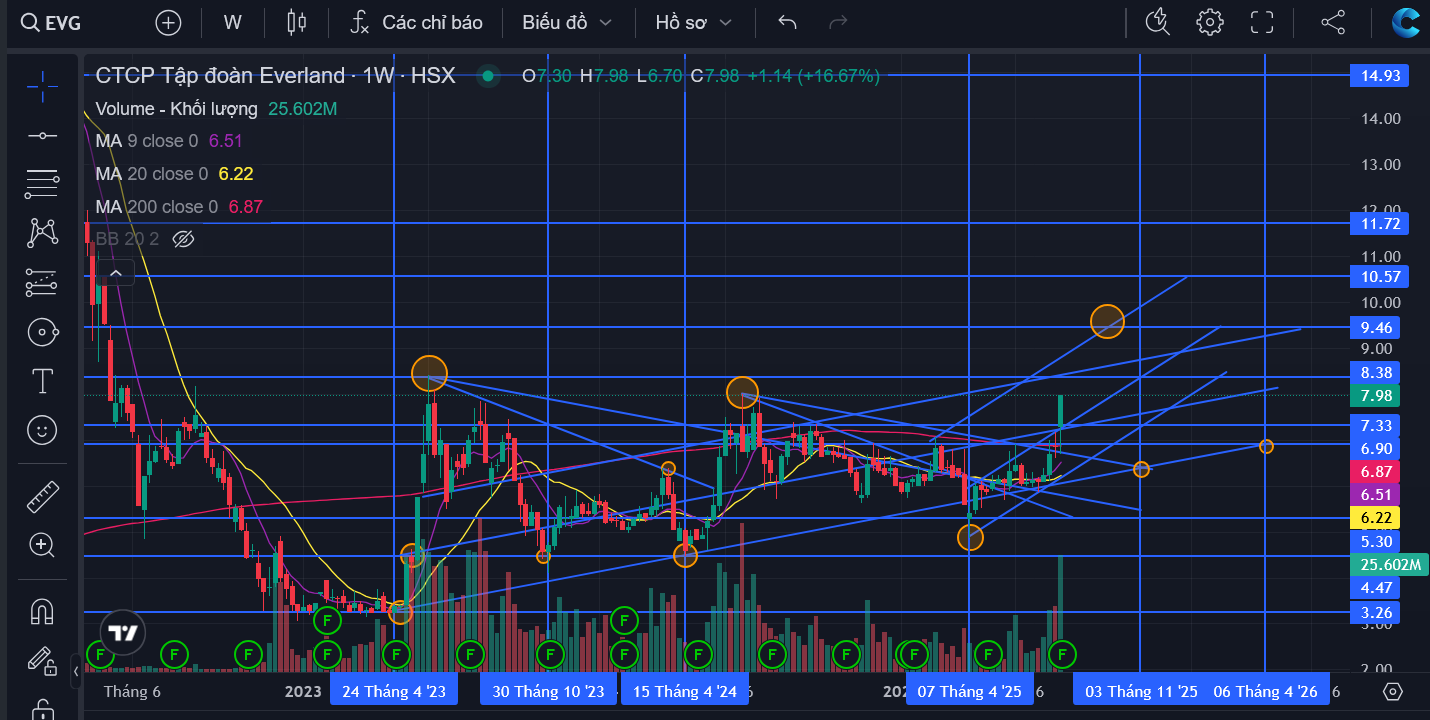Expand the Hồ sơ dropdown

[693, 22]
